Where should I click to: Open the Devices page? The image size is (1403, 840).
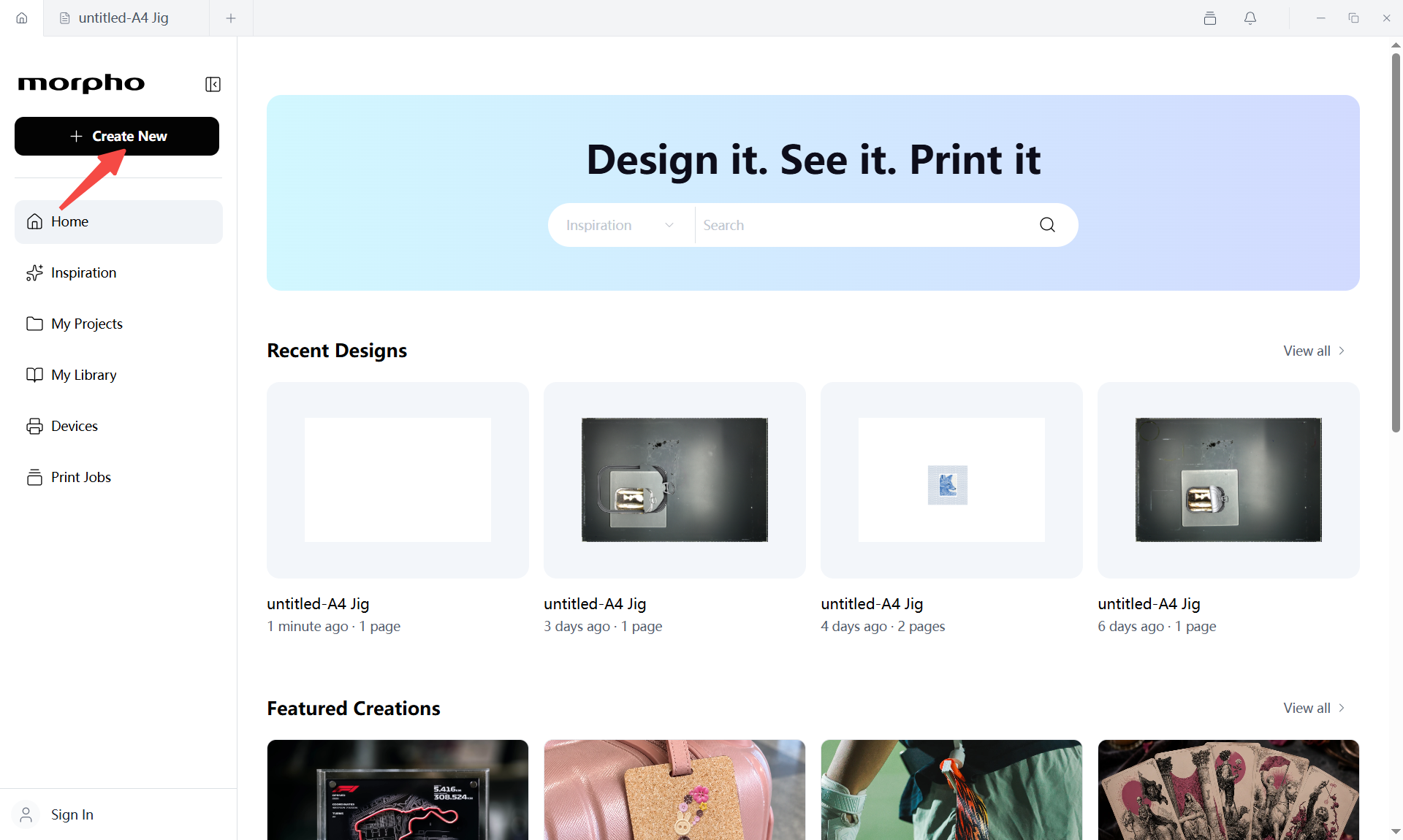tap(118, 426)
